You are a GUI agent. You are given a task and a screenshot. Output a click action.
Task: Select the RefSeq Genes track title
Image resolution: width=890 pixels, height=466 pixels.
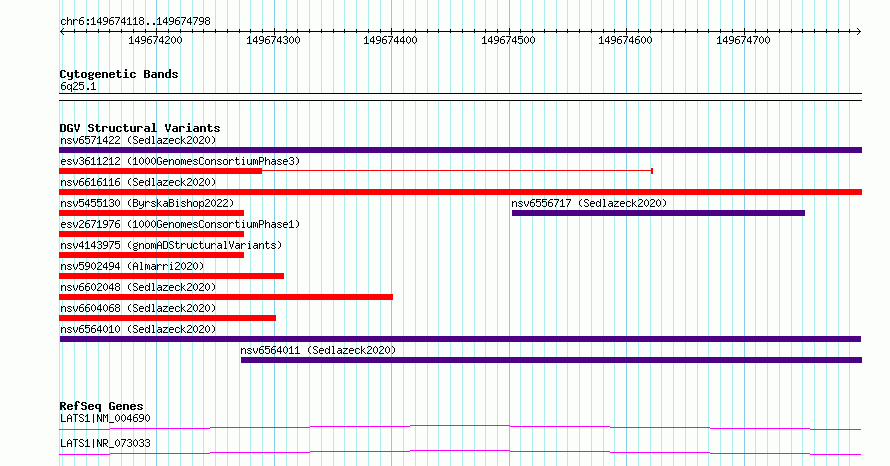[101, 406]
